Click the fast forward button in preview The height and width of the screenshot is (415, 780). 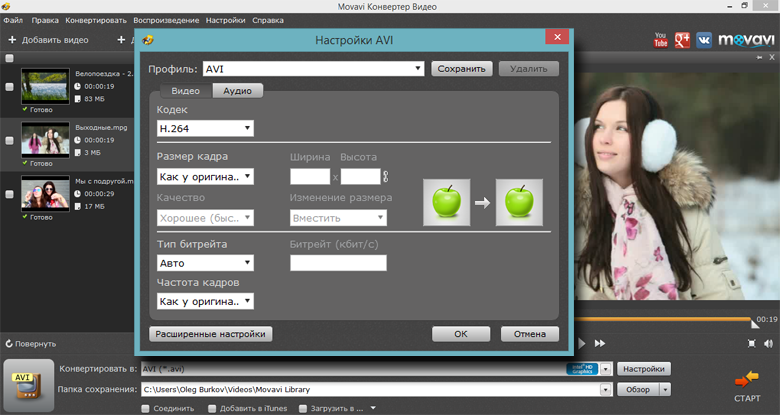point(600,343)
